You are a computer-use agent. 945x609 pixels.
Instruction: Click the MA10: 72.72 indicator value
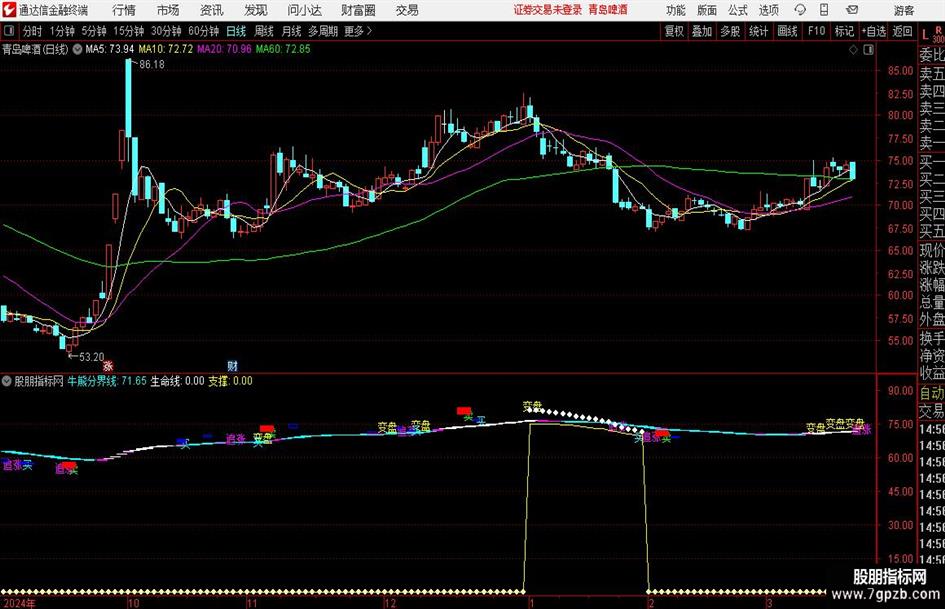tap(166, 49)
